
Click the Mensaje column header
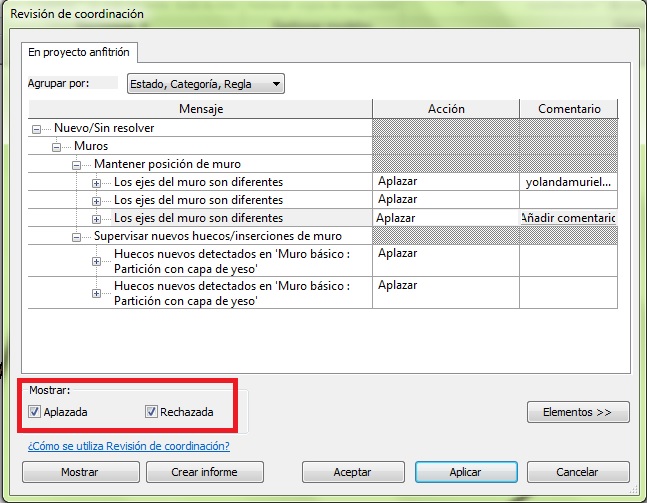[200, 108]
